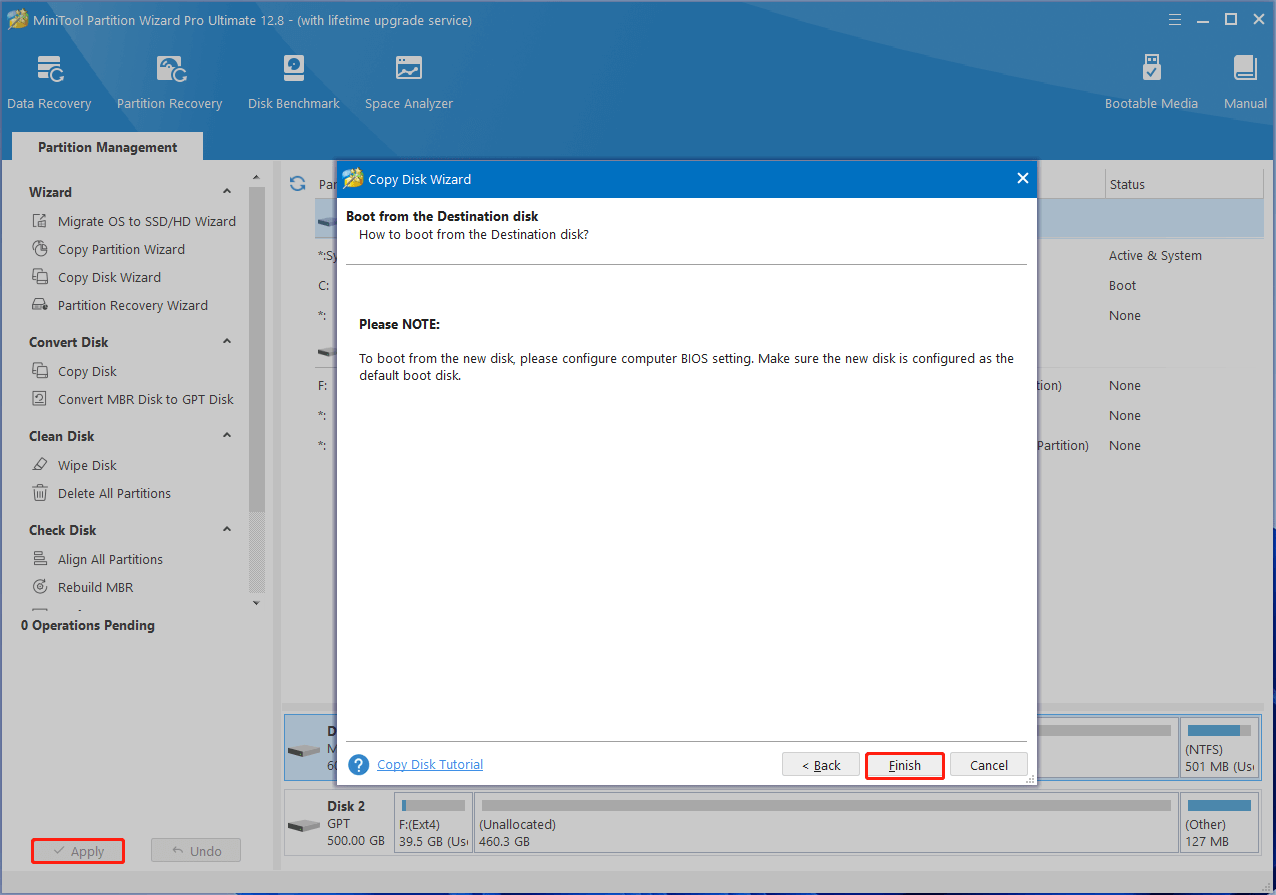Viewport: 1276px width, 895px height.
Task: Click the Undo button
Action: click(x=196, y=851)
